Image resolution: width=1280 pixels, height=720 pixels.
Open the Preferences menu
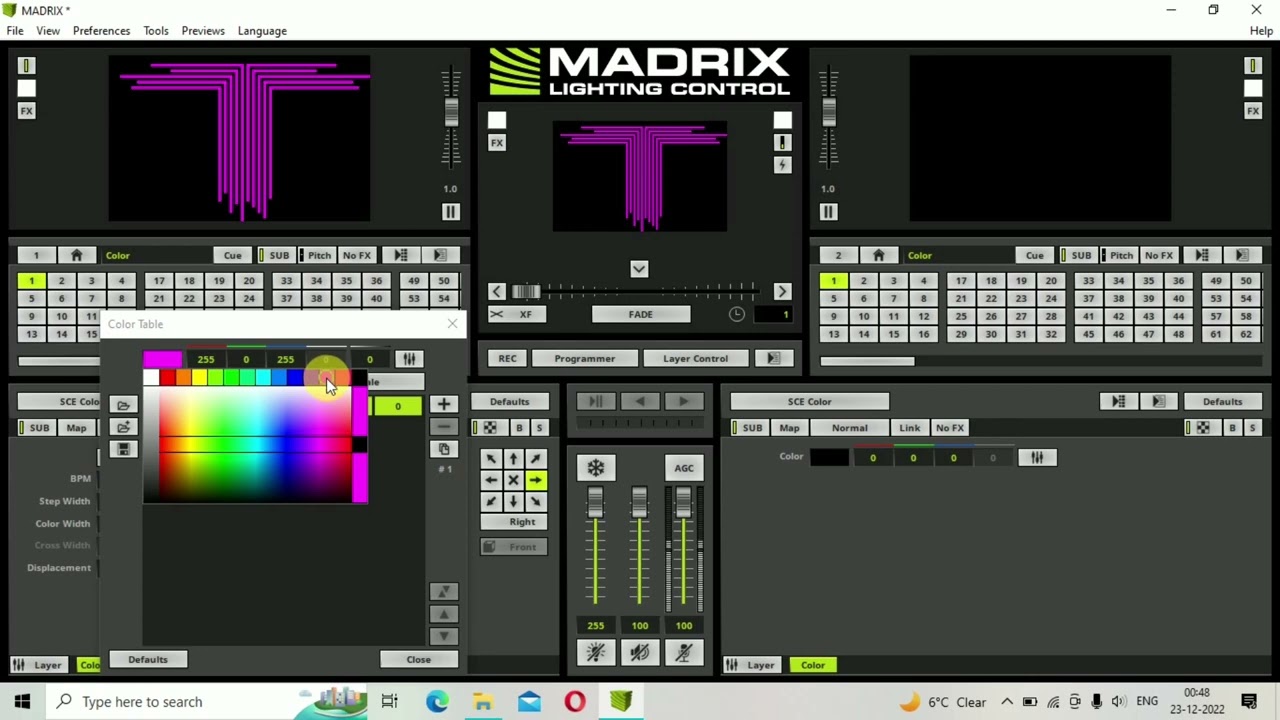(101, 31)
